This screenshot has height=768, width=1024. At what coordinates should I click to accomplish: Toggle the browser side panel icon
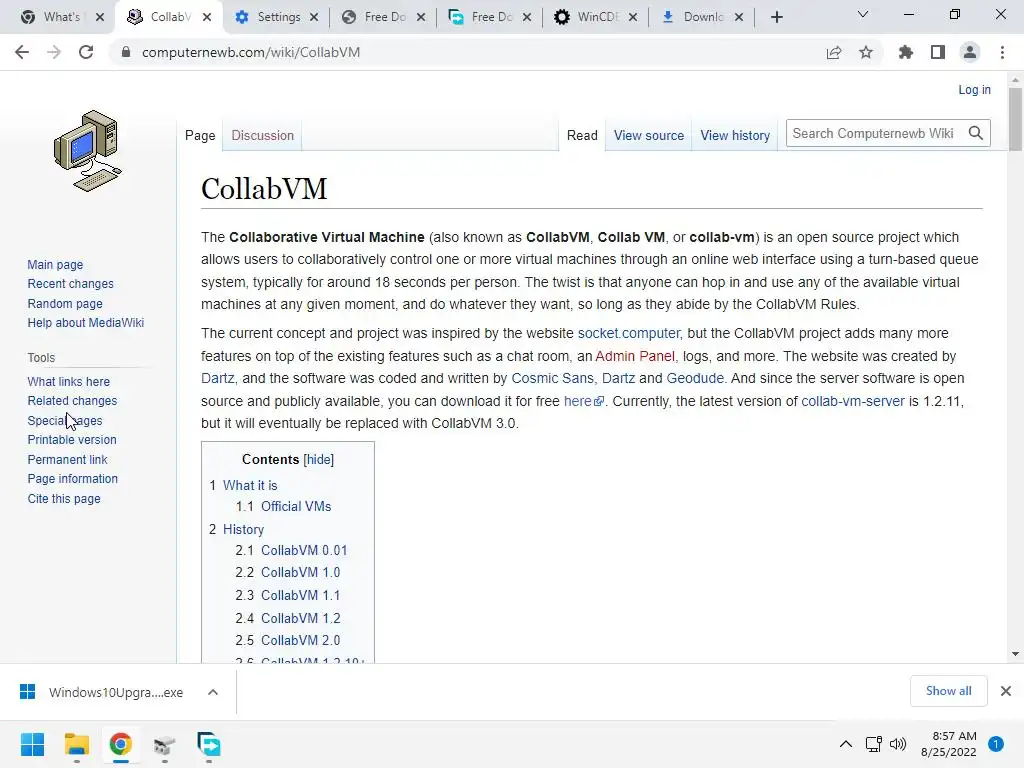[938, 52]
